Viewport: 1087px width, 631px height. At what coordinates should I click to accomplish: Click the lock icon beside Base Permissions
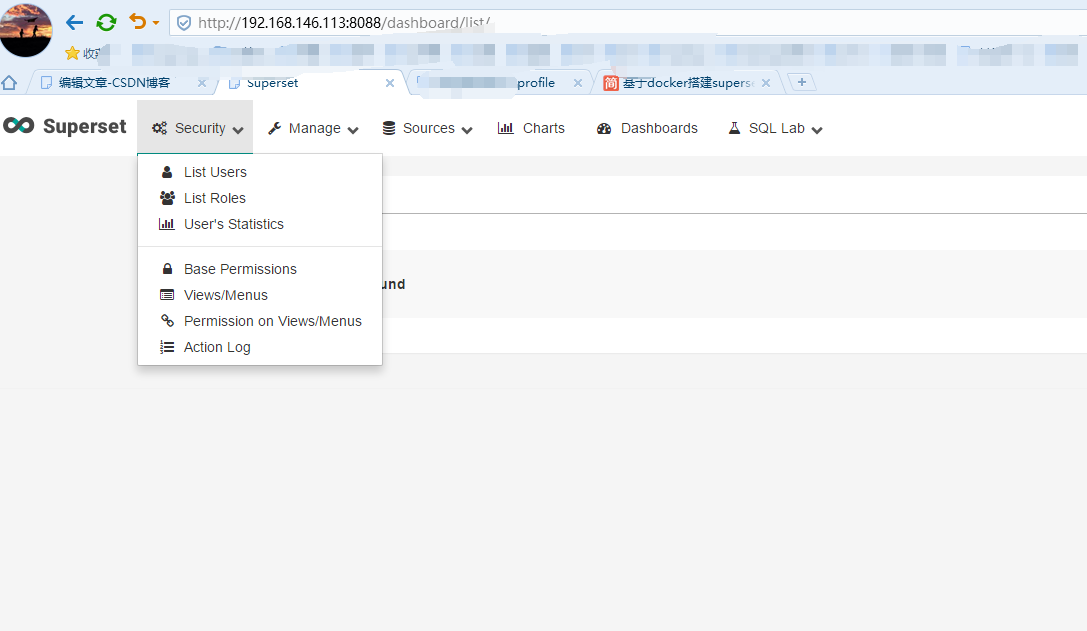pyautogui.click(x=166, y=268)
